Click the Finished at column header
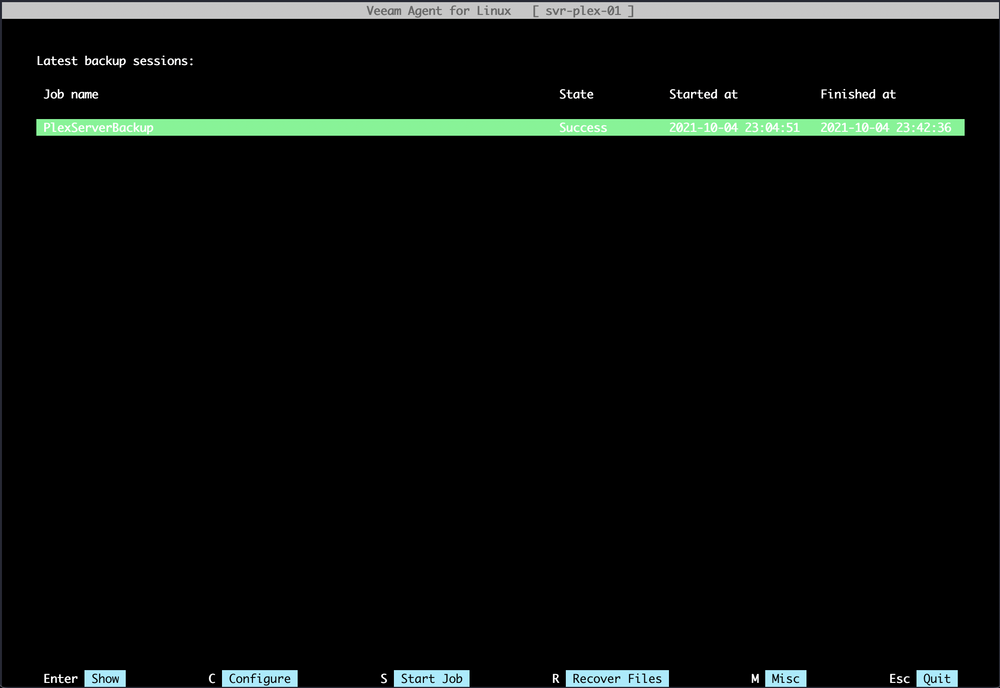Screen dimensions: 1000x688 click(x=858, y=94)
